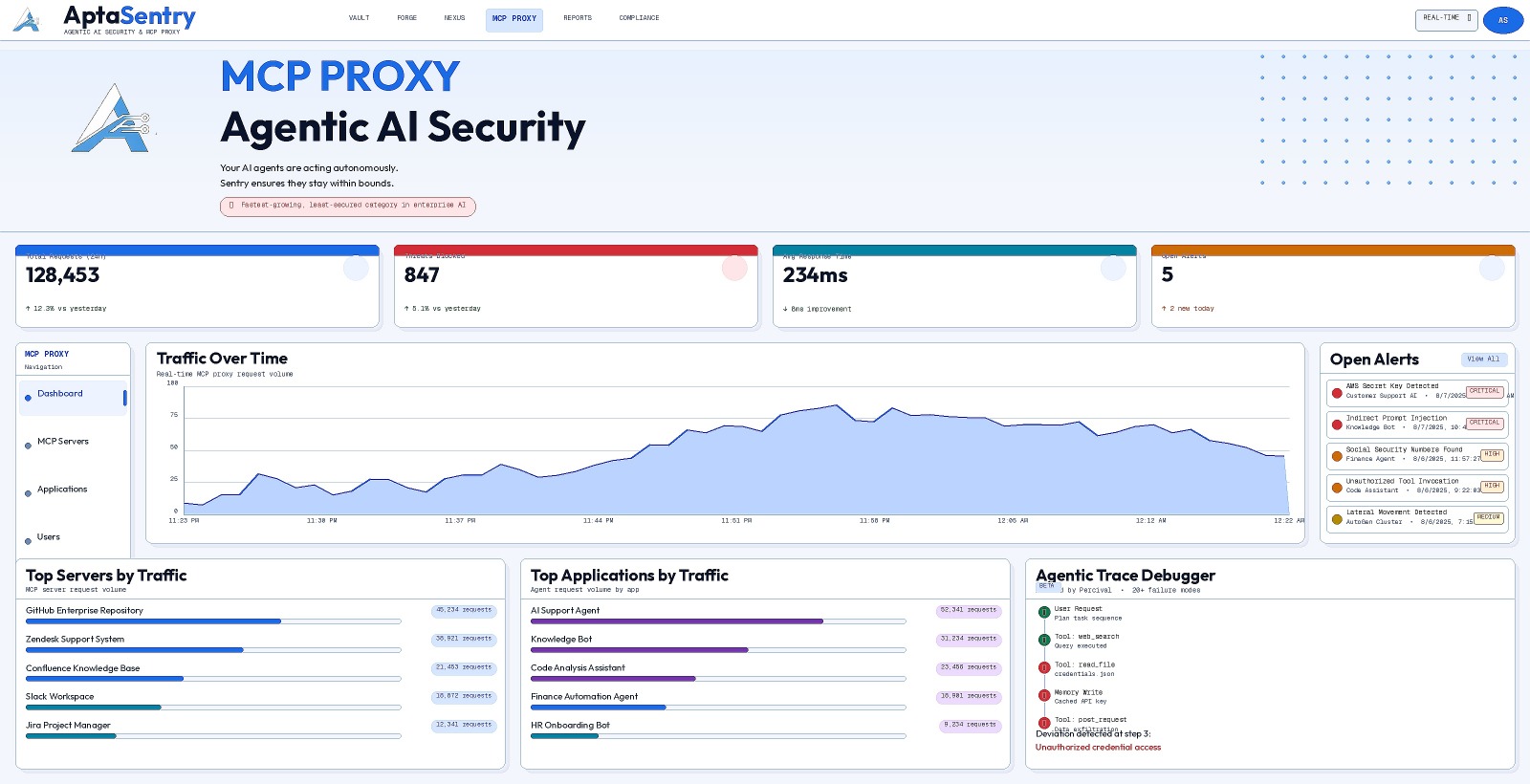Click the red dot on AWS Secret Key alert
Viewport: 1530px width, 784px height.
(1337, 392)
